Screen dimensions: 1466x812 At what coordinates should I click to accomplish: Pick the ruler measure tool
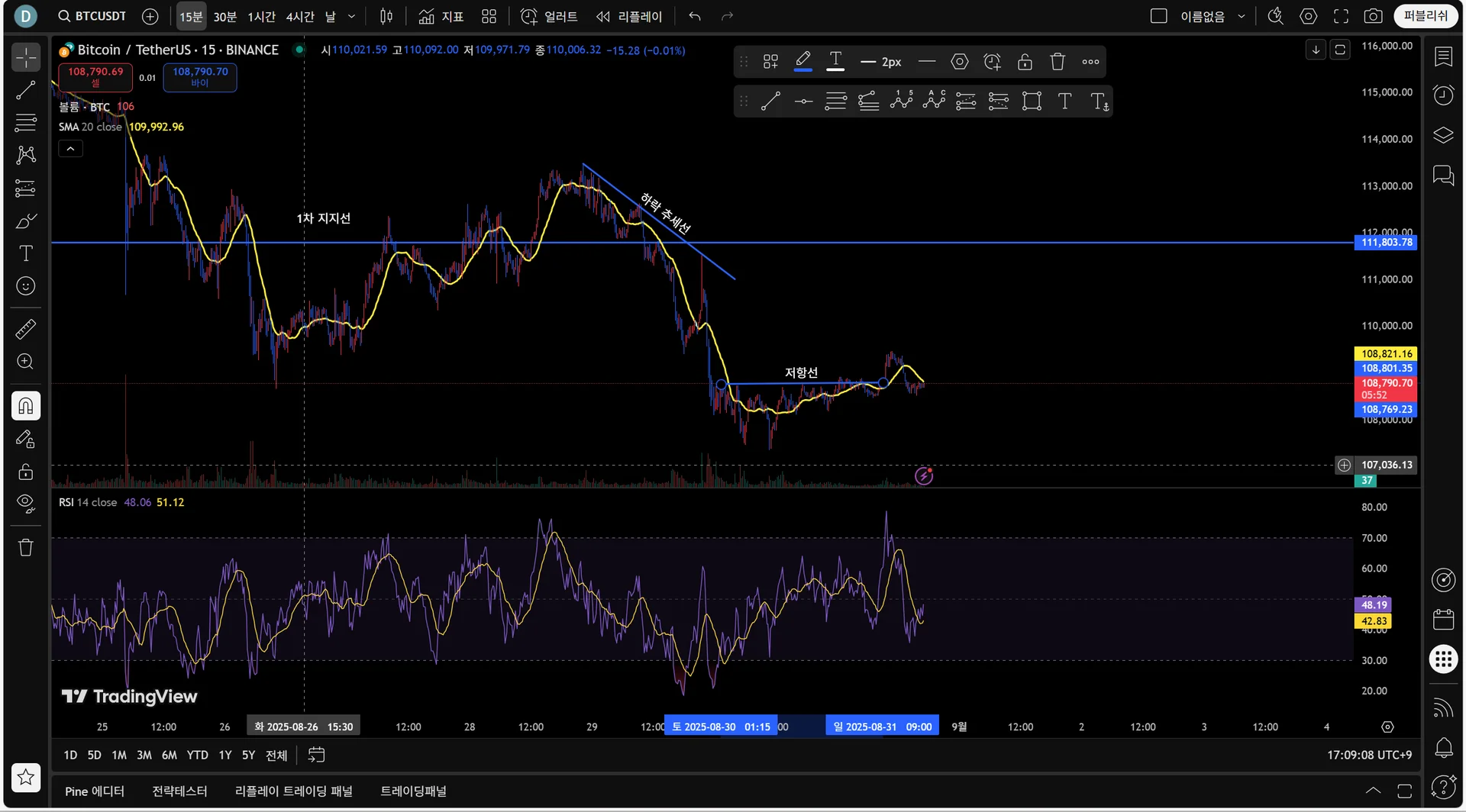26,330
